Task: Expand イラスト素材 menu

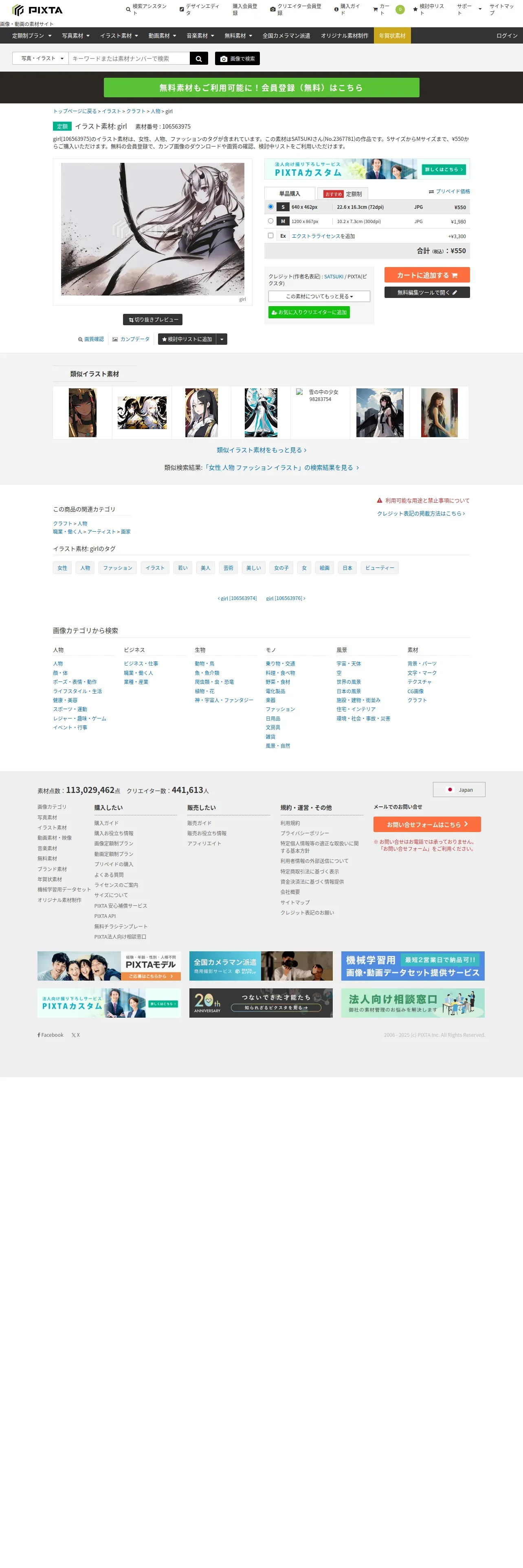Action: [x=119, y=36]
